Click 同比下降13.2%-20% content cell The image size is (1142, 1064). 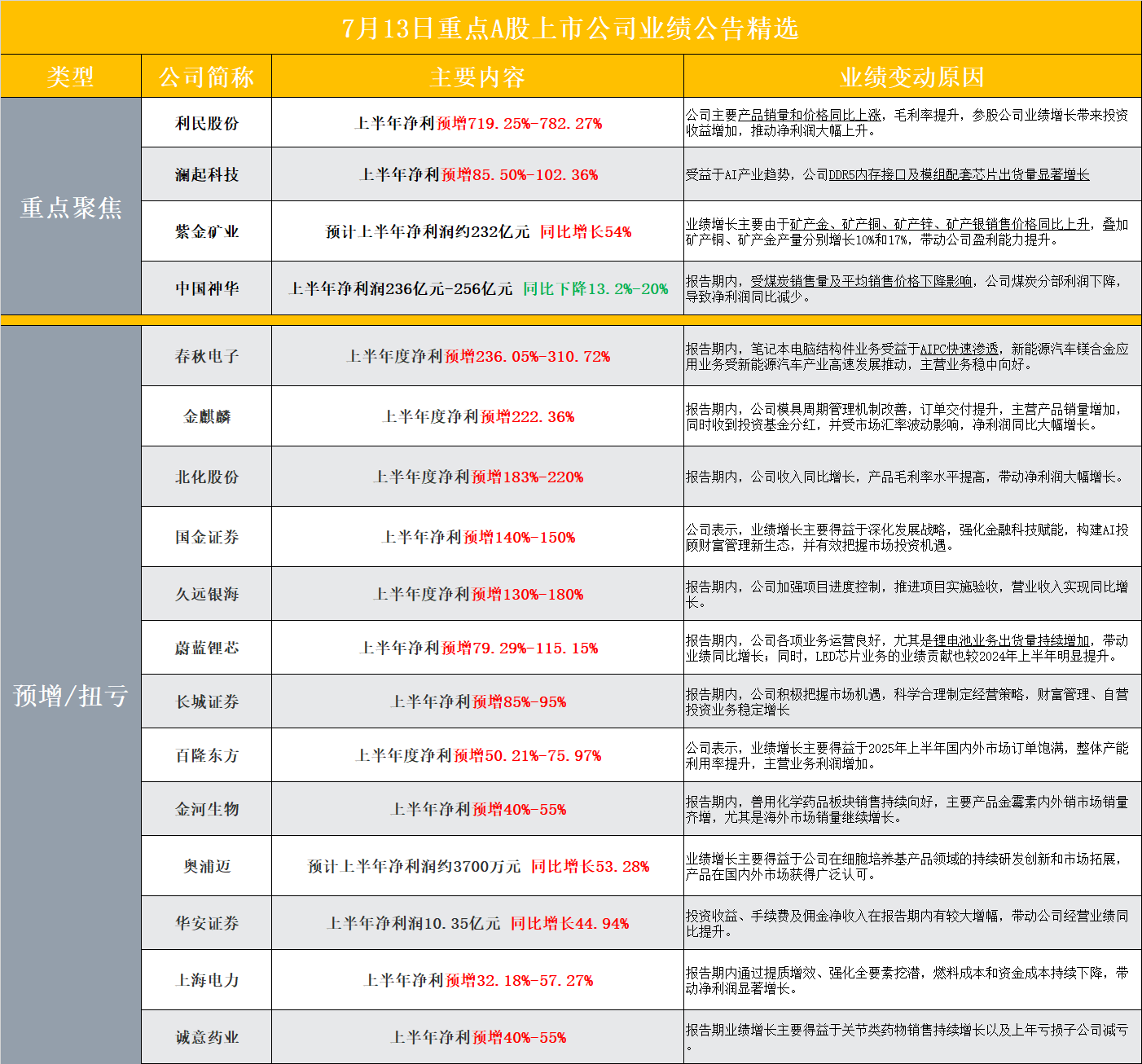point(477,288)
